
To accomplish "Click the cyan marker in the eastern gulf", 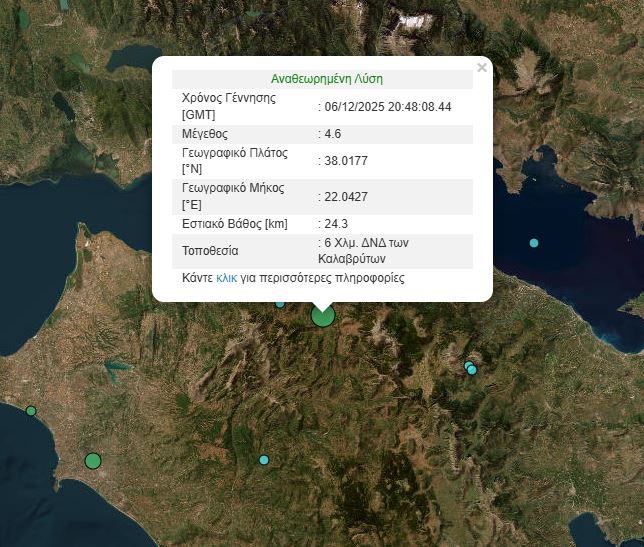I will 534,243.
